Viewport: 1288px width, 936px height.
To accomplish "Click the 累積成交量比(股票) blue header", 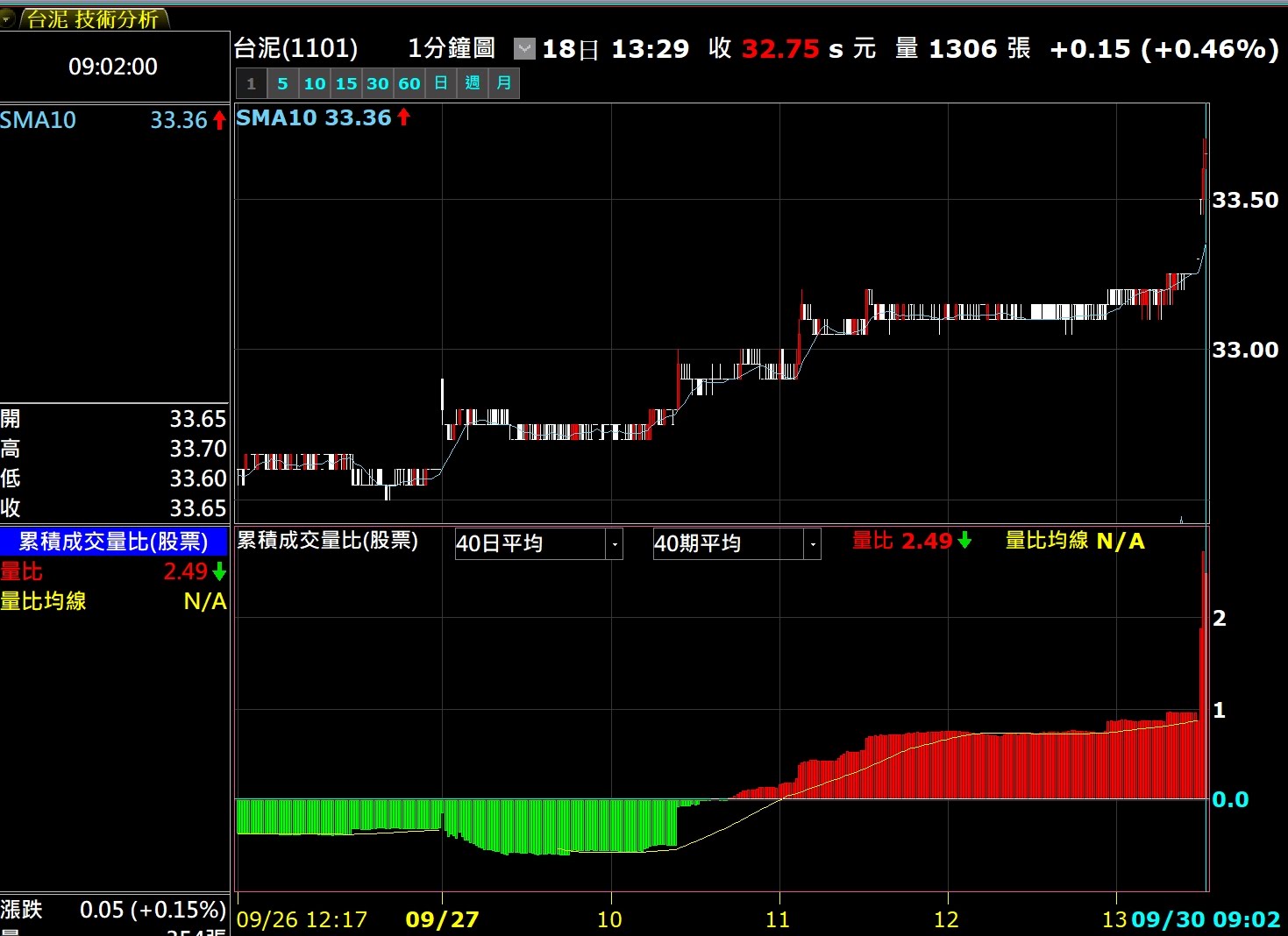I will [x=113, y=542].
